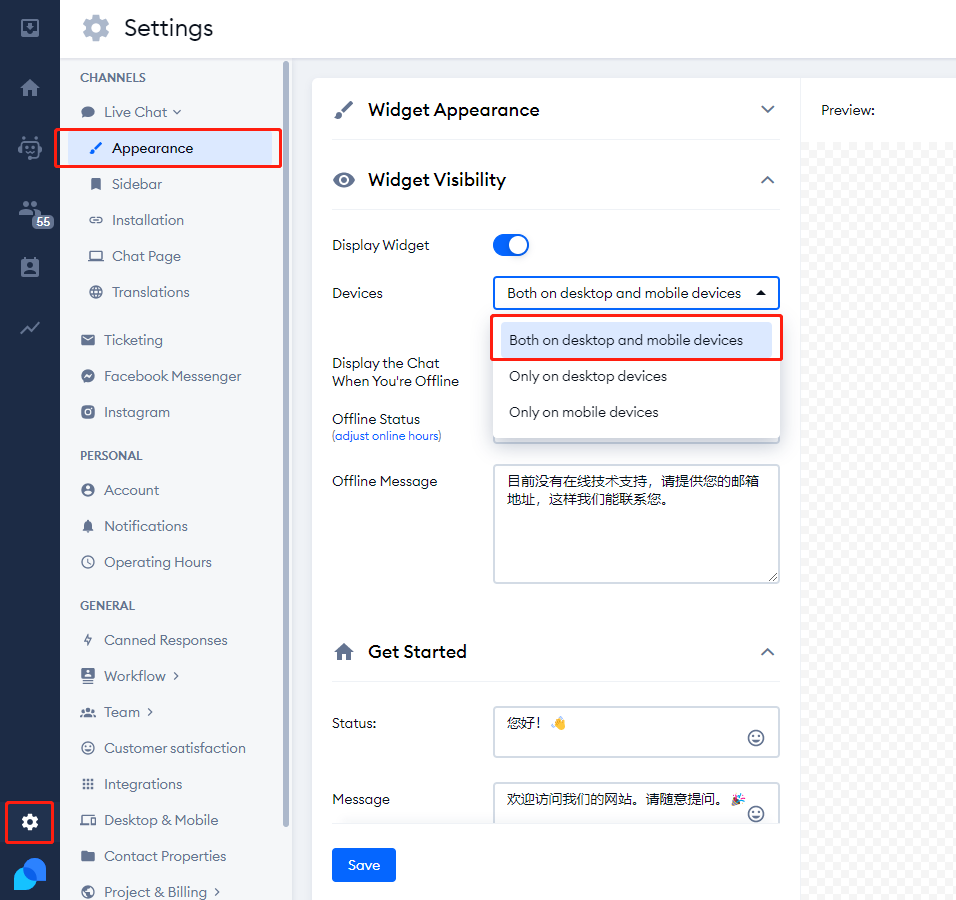Open the Devices dropdown box
The height and width of the screenshot is (900, 956).
(x=635, y=293)
